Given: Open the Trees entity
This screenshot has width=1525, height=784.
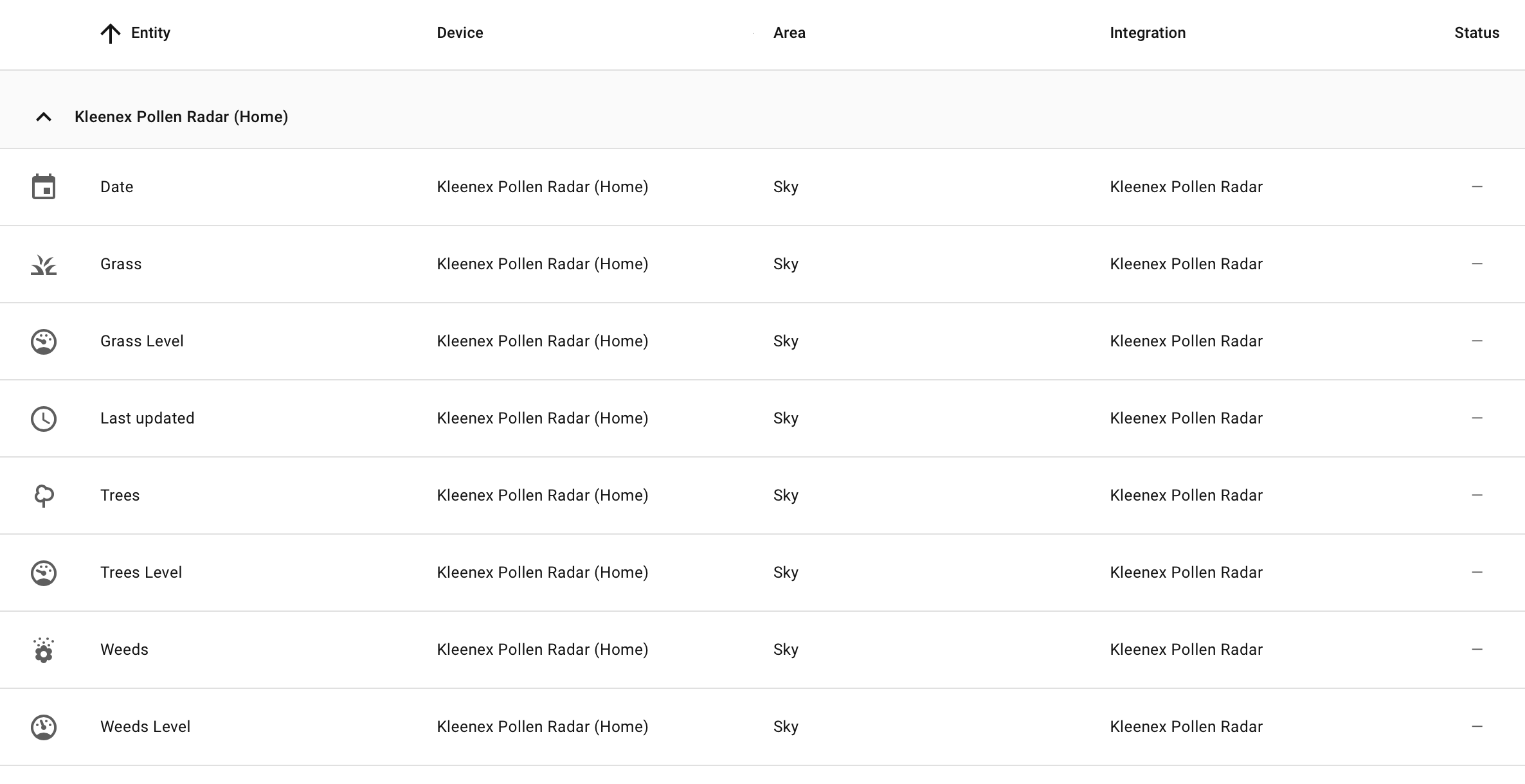Looking at the screenshot, I should click(x=120, y=495).
